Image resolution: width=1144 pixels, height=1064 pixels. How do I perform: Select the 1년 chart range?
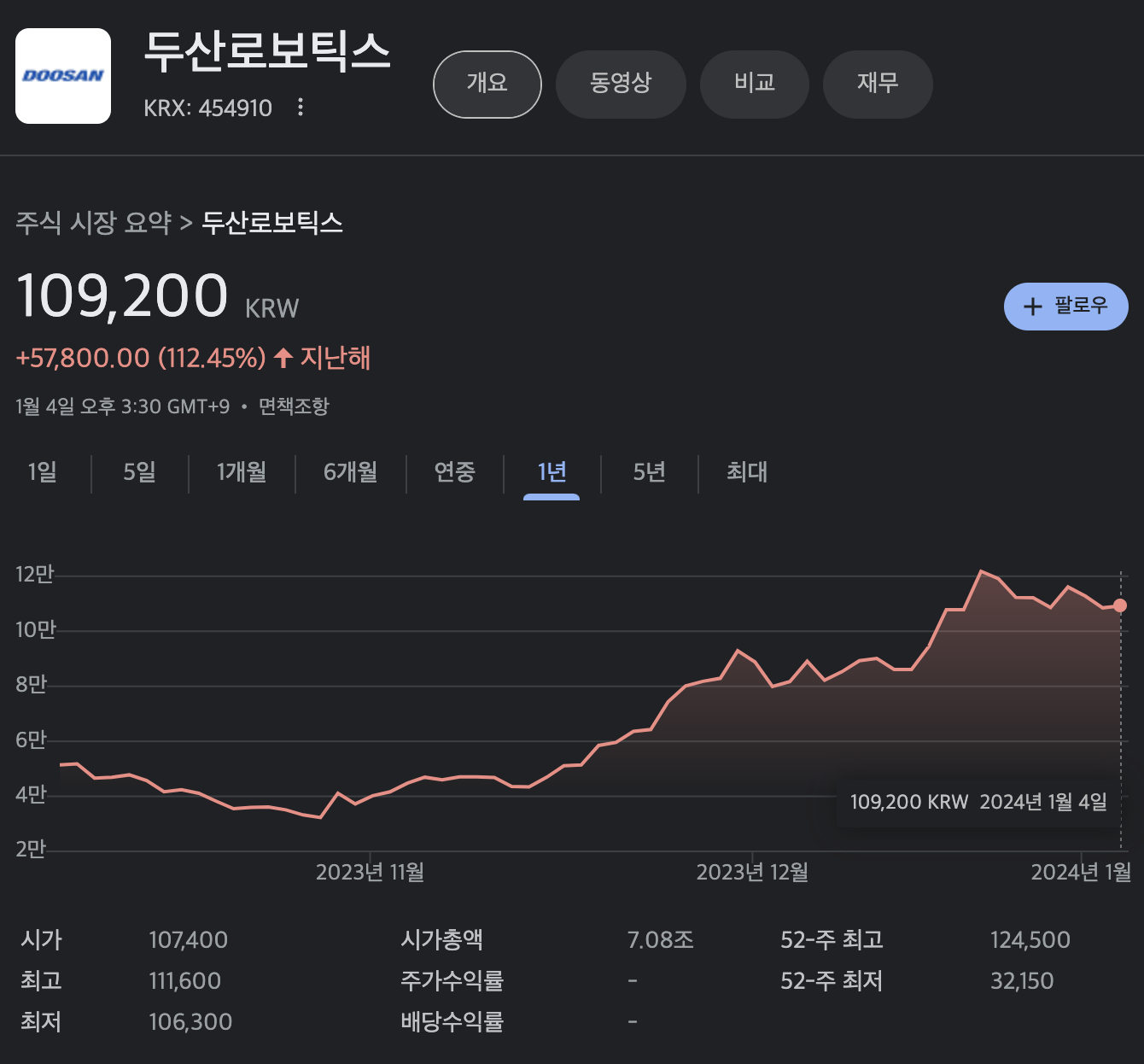tap(552, 472)
